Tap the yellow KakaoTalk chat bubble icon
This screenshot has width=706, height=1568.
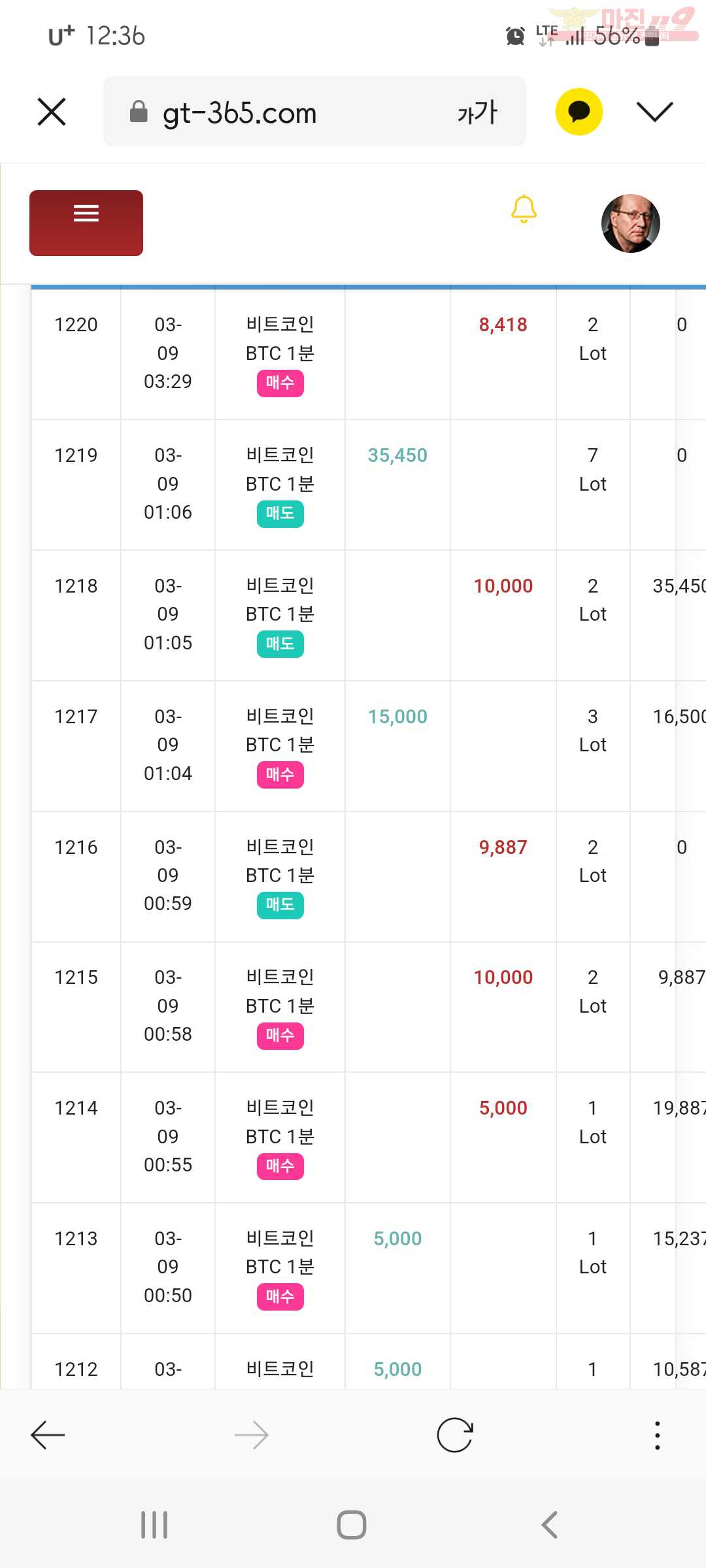(579, 112)
